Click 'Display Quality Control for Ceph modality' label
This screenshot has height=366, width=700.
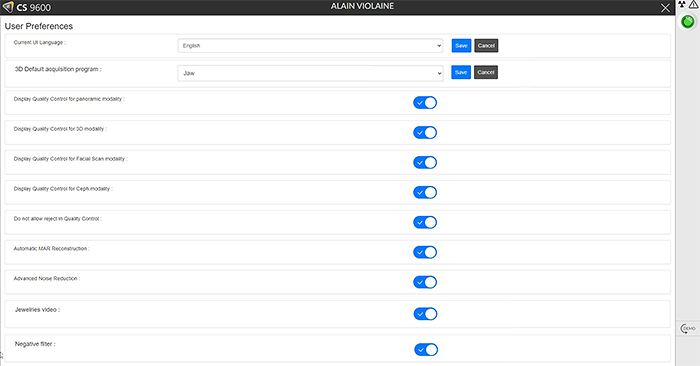pos(63,189)
